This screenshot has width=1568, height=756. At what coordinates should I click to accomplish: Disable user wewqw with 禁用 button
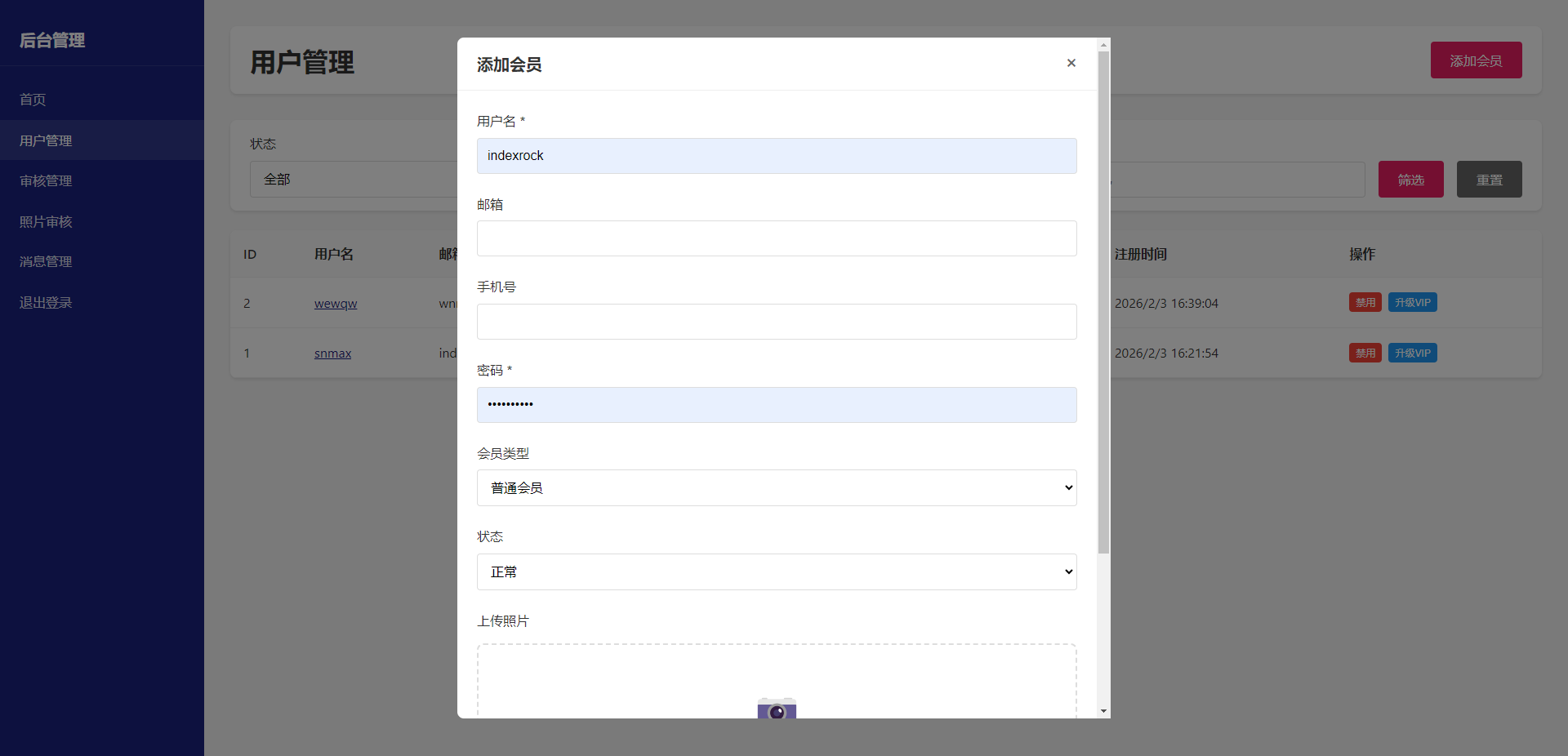click(1365, 302)
